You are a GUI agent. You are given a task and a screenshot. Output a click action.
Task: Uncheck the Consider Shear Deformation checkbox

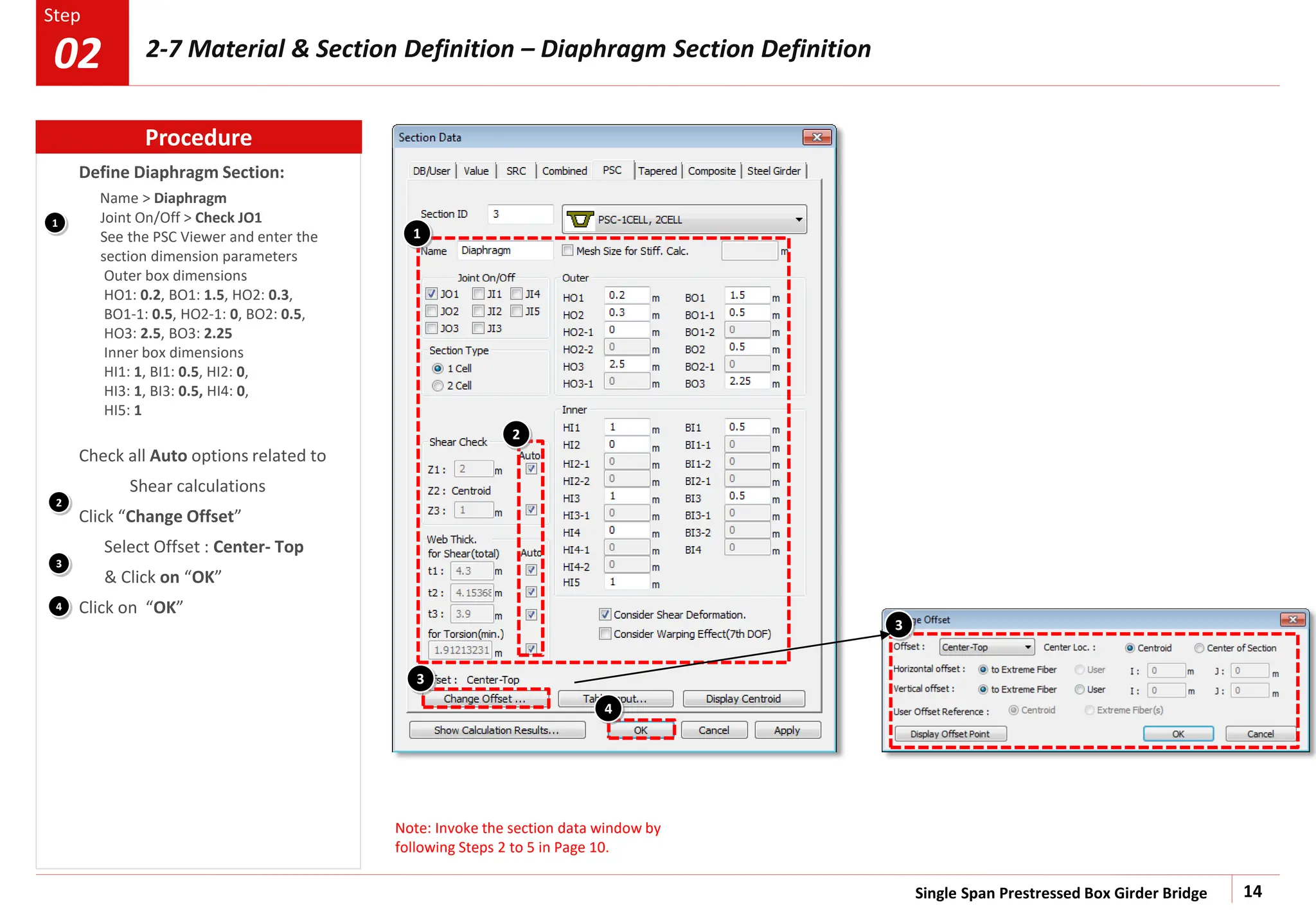[x=605, y=615]
